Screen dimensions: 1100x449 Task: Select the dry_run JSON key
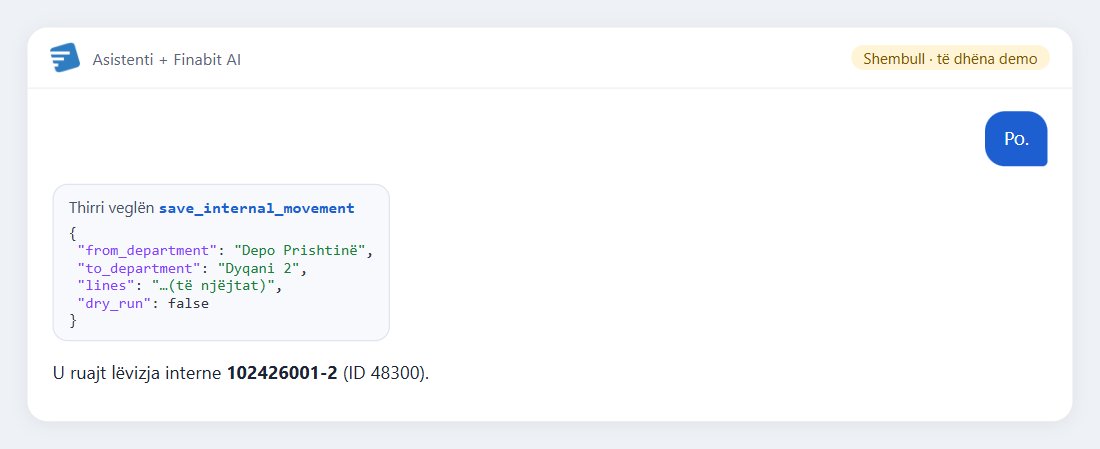tap(112, 304)
